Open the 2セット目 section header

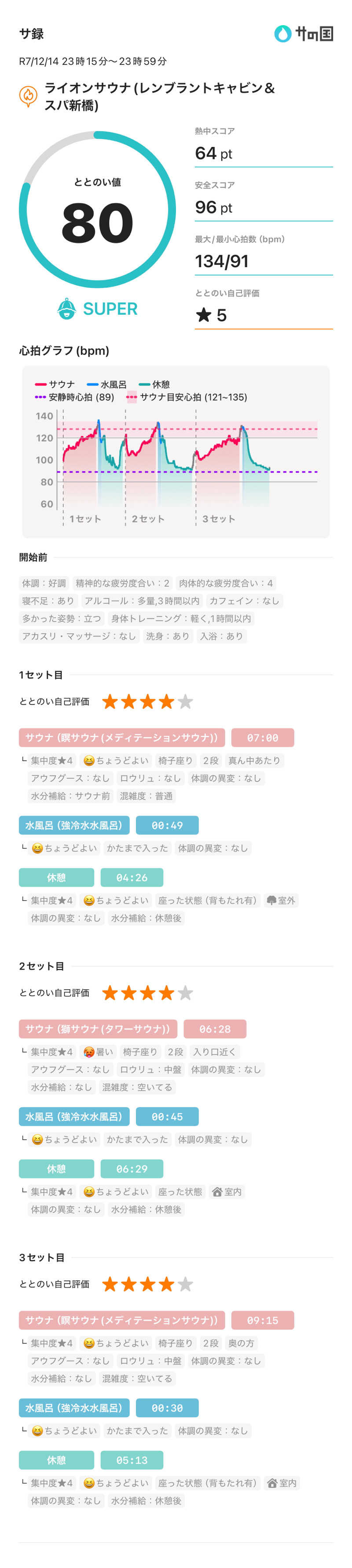point(41,966)
